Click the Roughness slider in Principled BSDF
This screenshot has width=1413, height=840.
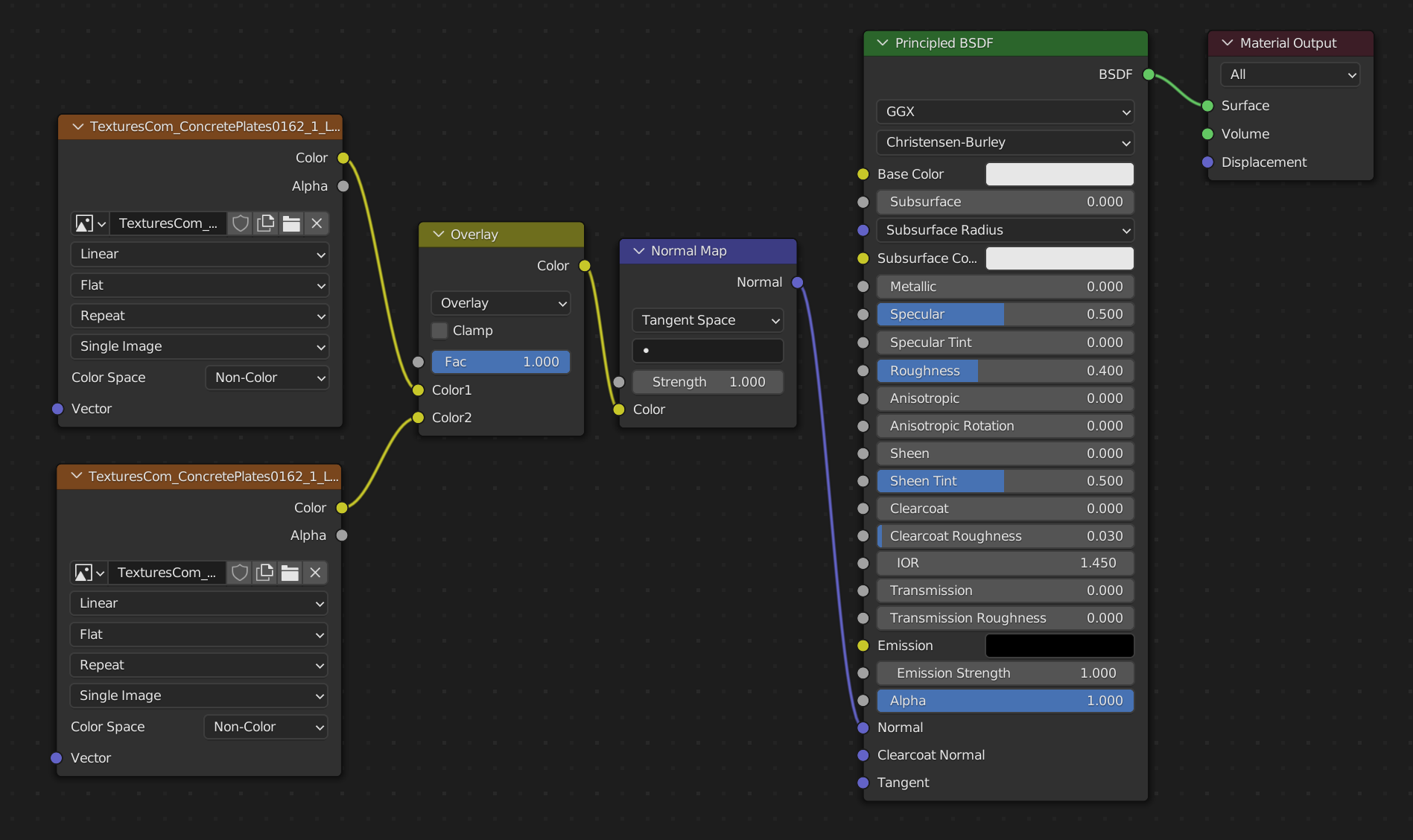1005,371
